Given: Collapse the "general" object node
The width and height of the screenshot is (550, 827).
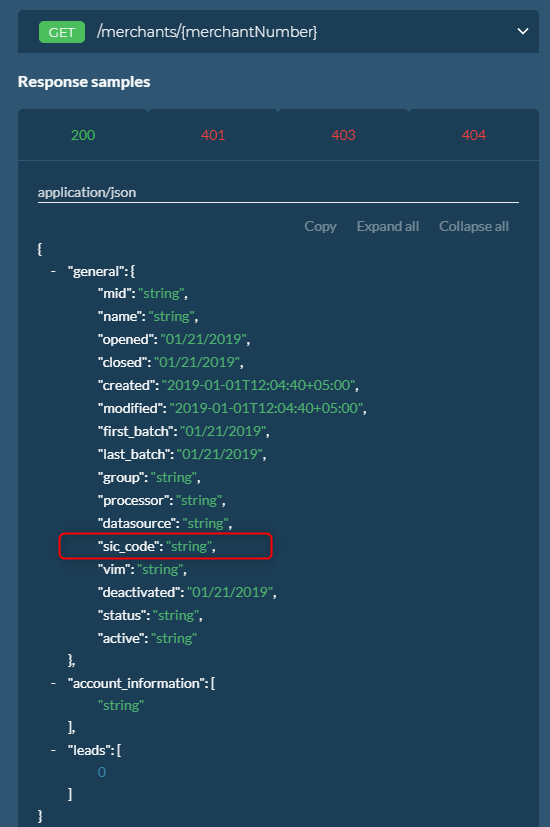Looking at the screenshot, I should [53, 271].
